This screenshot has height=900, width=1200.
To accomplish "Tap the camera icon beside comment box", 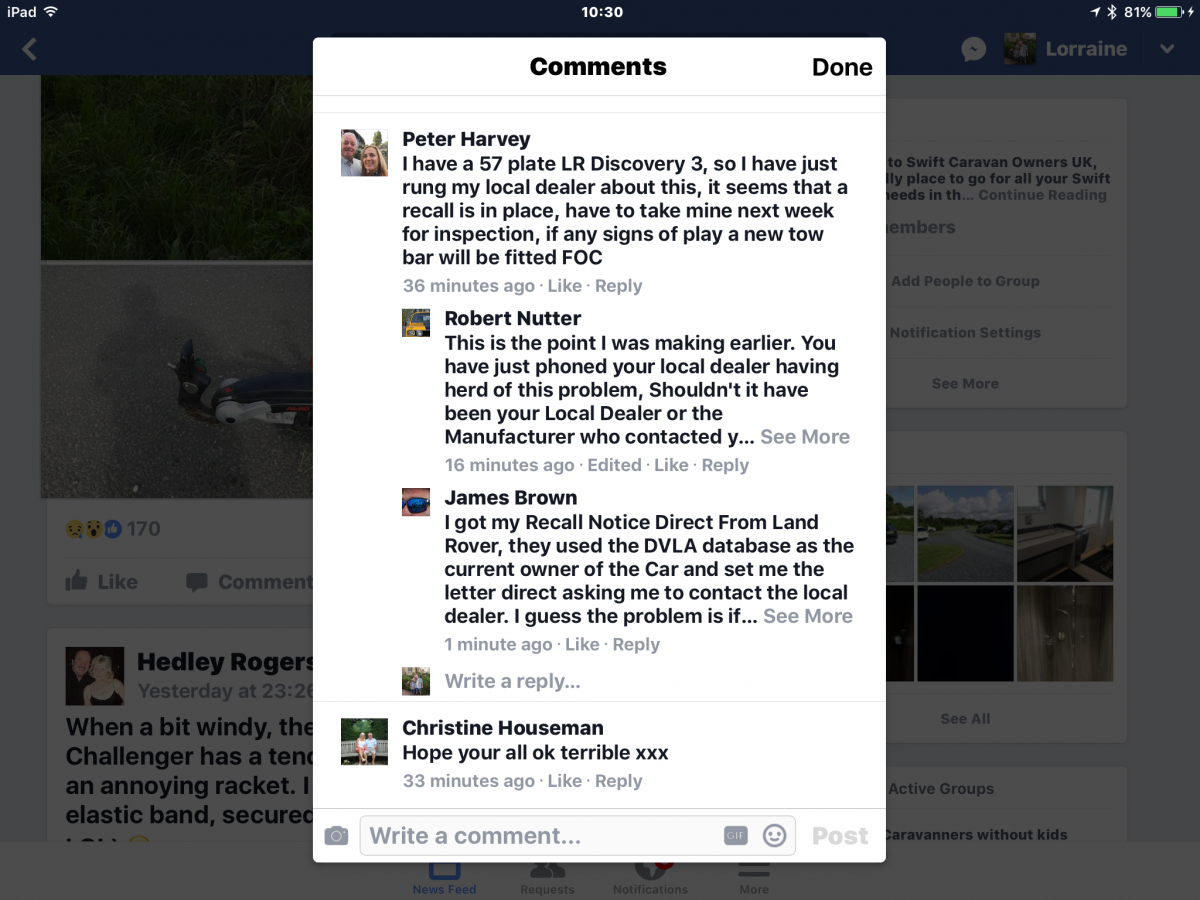I will pyautogui.click(x=336, y=836).
